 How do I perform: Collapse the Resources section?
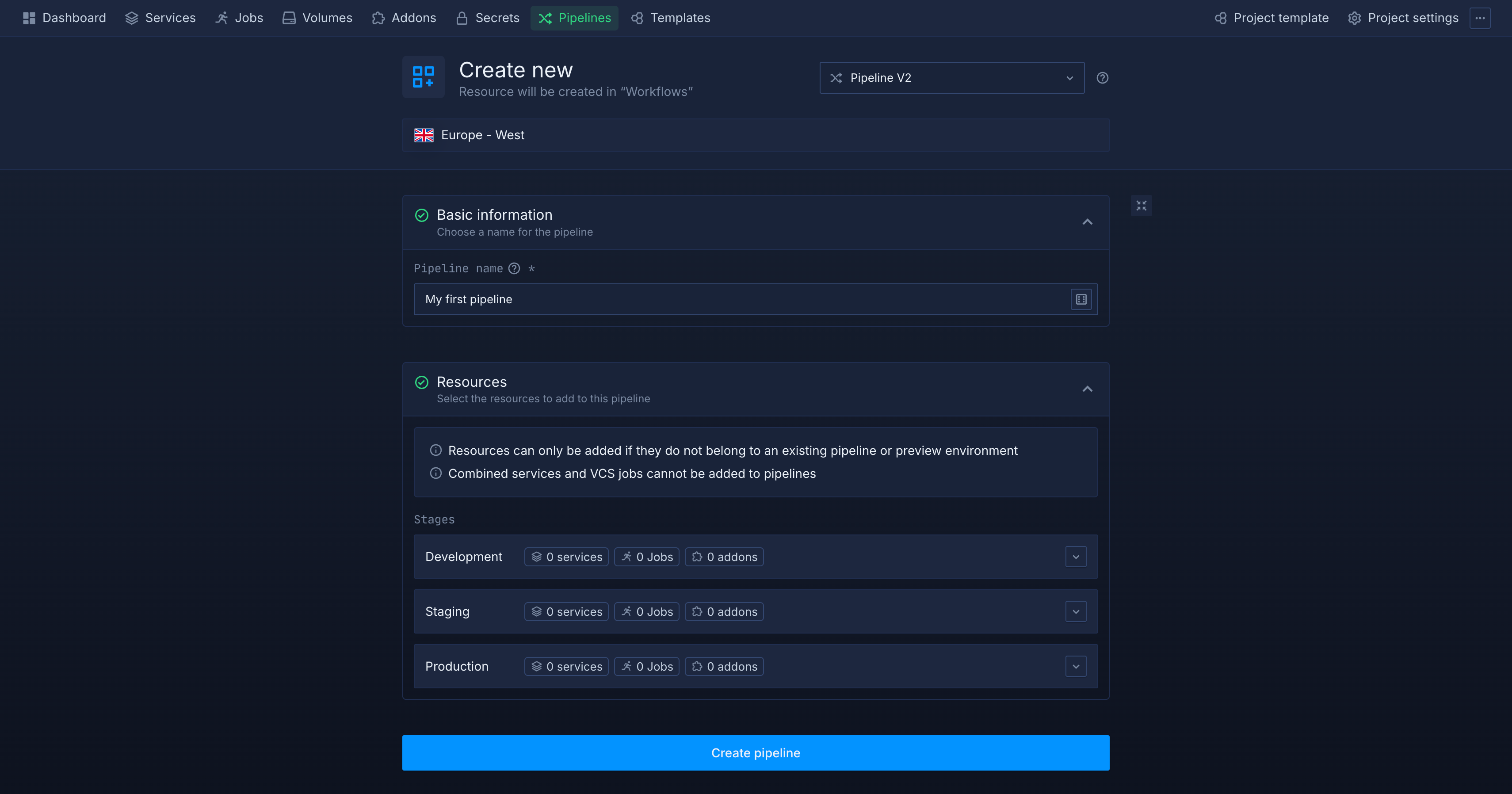click(1087, 389)
